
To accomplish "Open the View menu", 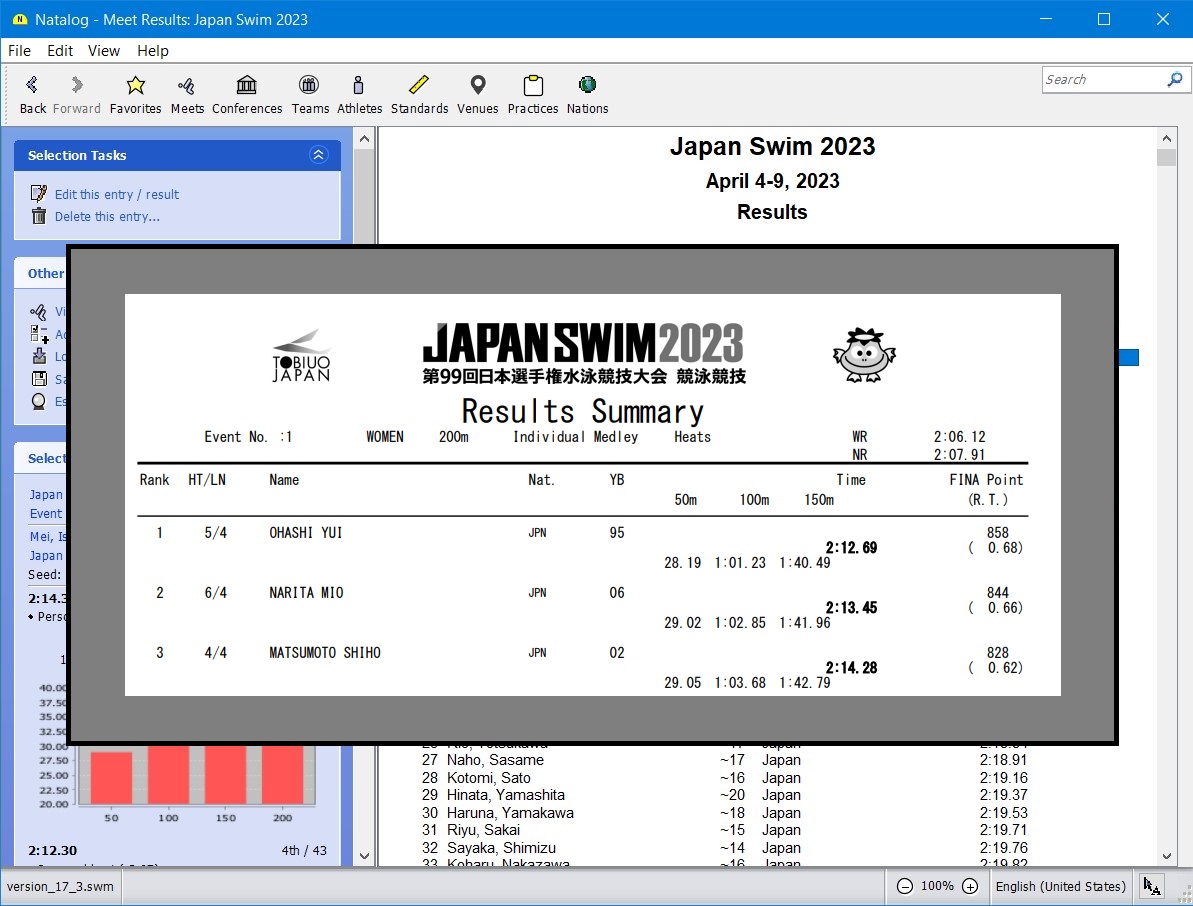I will (x=103, y=51).
